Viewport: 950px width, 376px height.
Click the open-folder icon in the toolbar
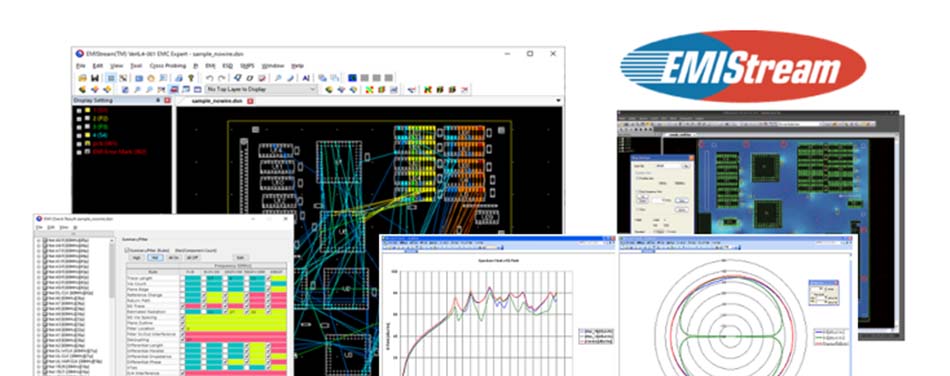pos(82,78)
